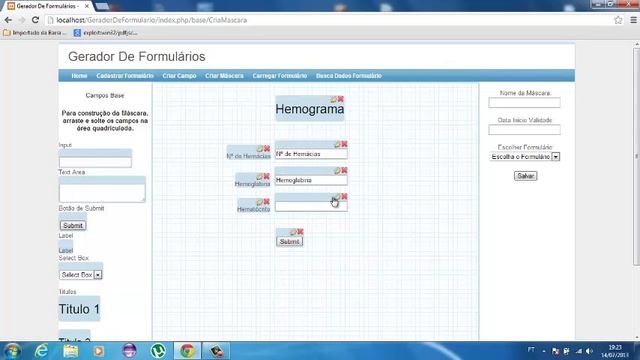Delete the Hemograma title element
640x360 pixels.
coord(340,99)
